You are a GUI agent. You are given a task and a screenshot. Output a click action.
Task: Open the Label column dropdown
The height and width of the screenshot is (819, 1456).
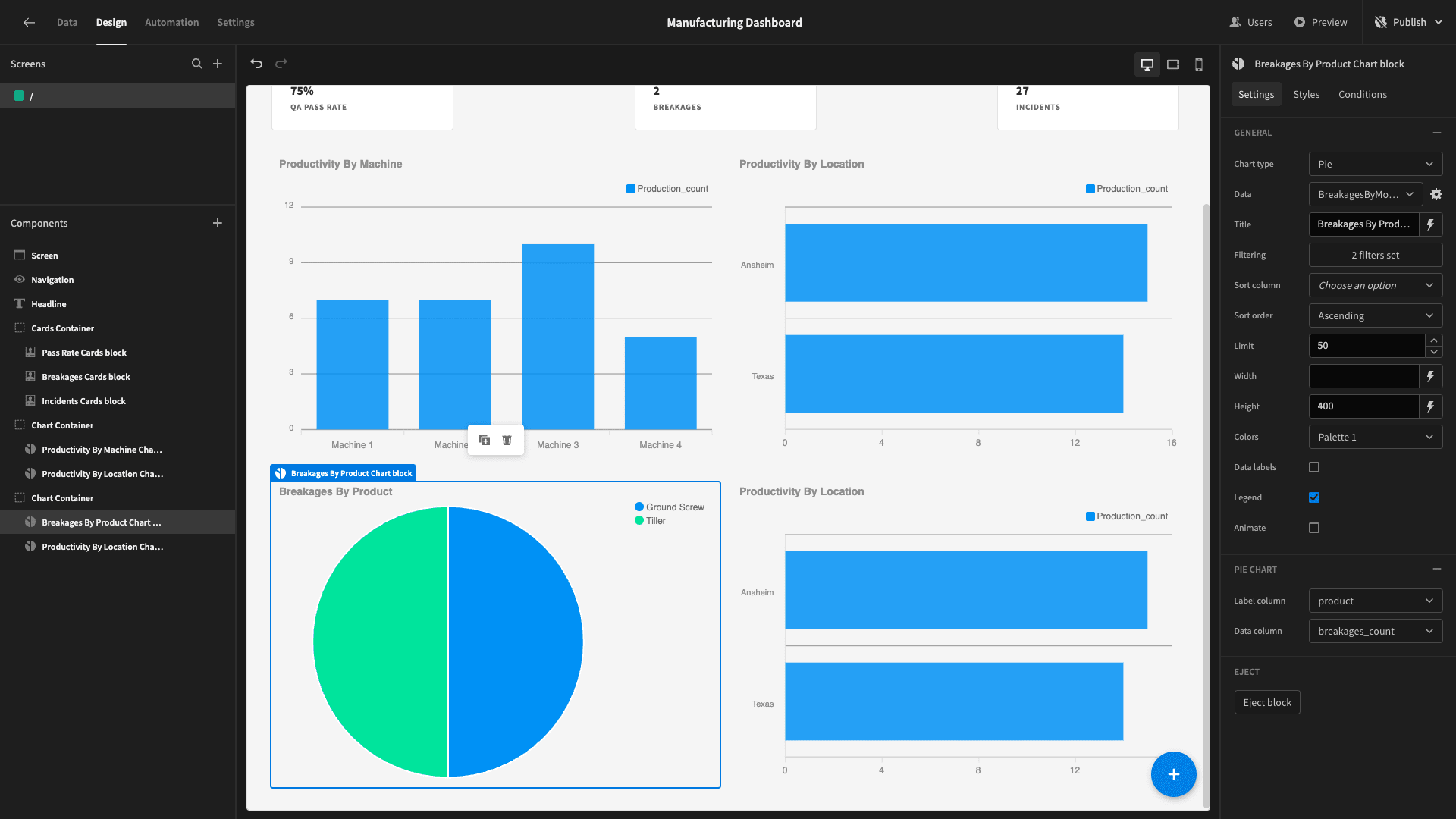(1376, 601)
